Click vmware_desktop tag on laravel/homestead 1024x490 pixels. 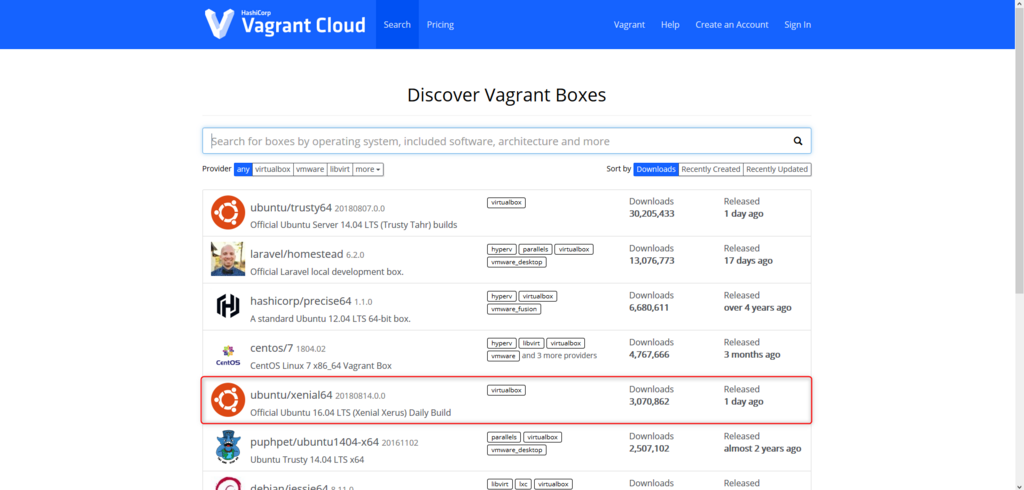tap(517, 262)
